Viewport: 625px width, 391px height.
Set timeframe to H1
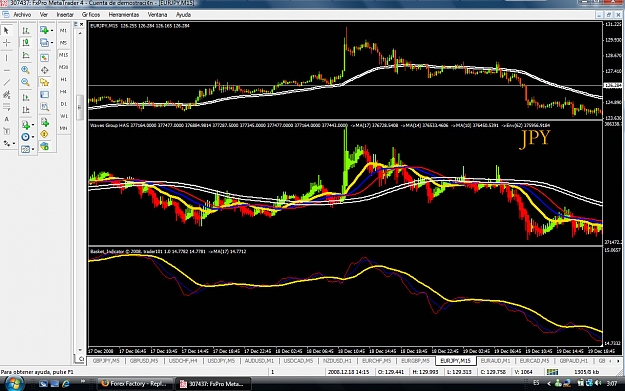click(63, 79)
